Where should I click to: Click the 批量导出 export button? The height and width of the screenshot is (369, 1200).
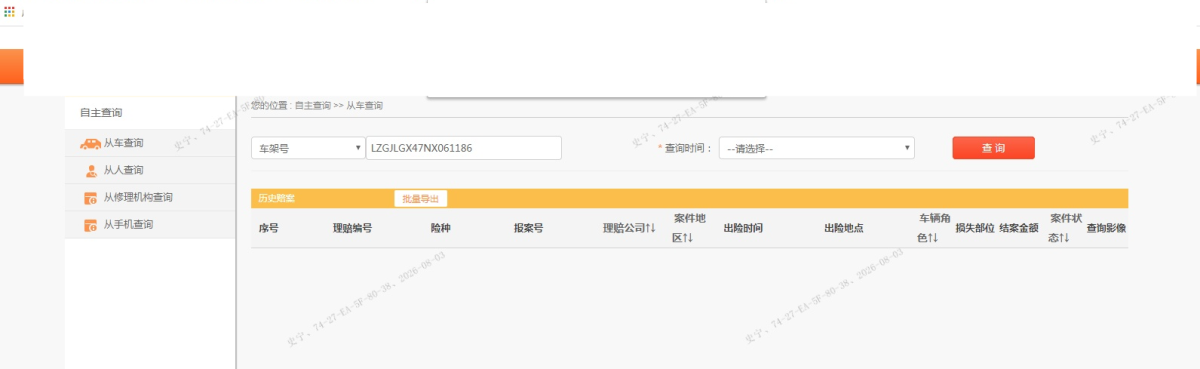point(420,198)
